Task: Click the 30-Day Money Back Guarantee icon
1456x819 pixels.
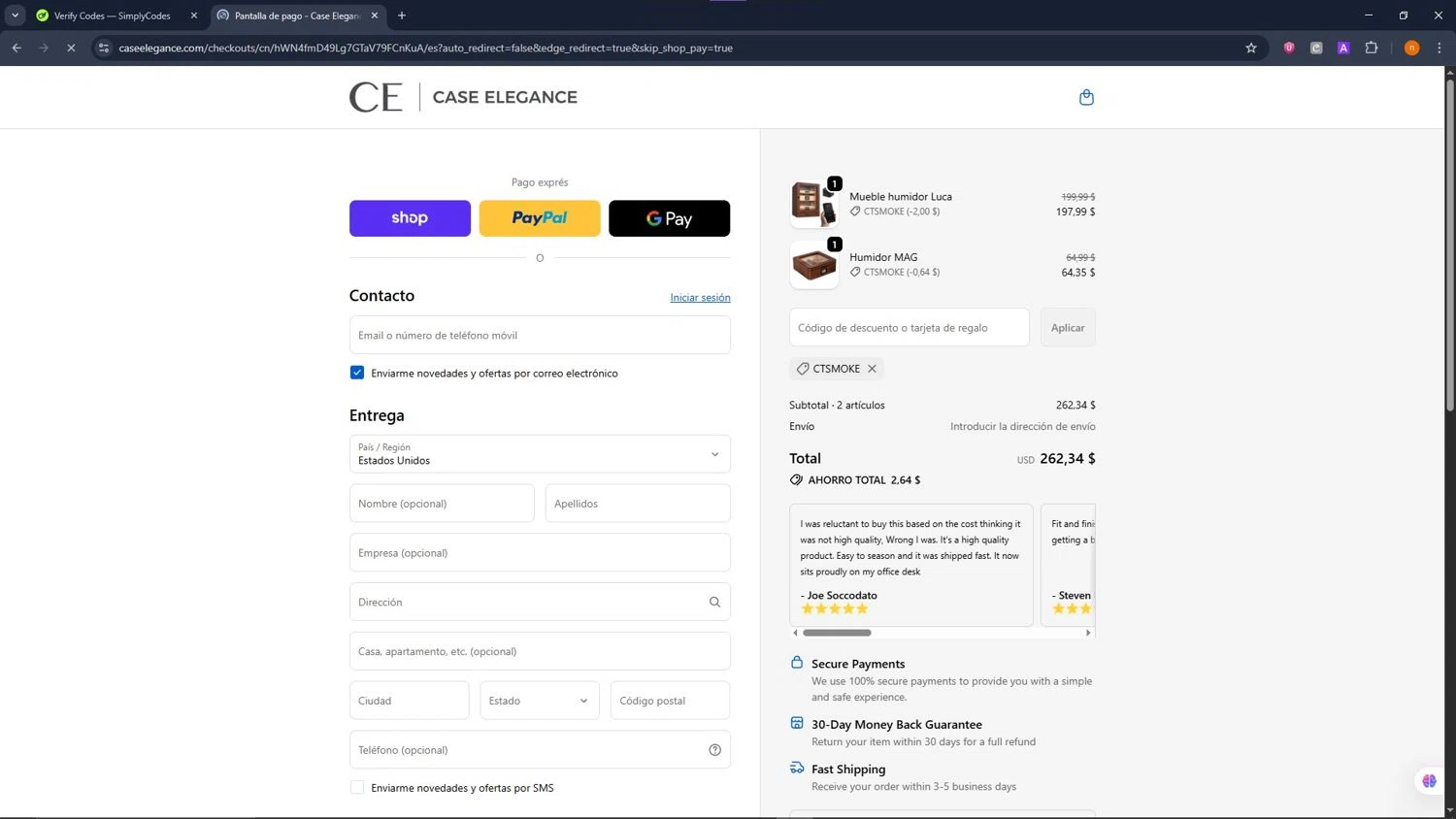Action: click(x=797, y=723)
